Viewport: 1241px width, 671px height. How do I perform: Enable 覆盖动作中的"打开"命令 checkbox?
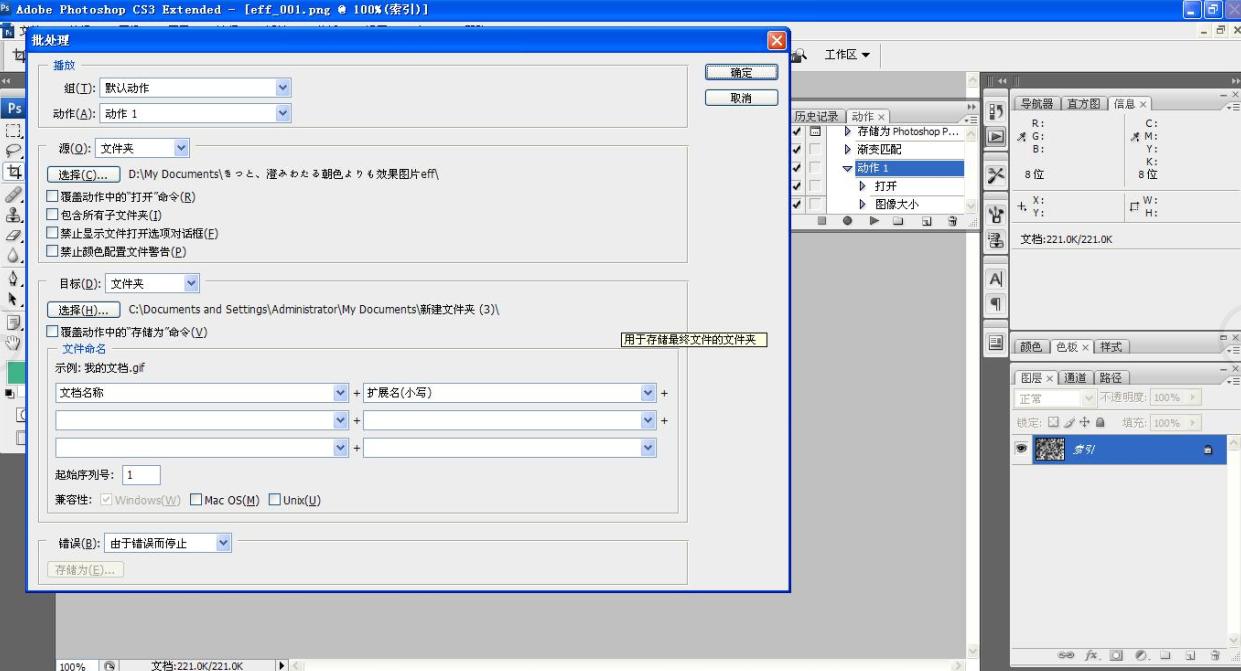click(x=53, y=197)
